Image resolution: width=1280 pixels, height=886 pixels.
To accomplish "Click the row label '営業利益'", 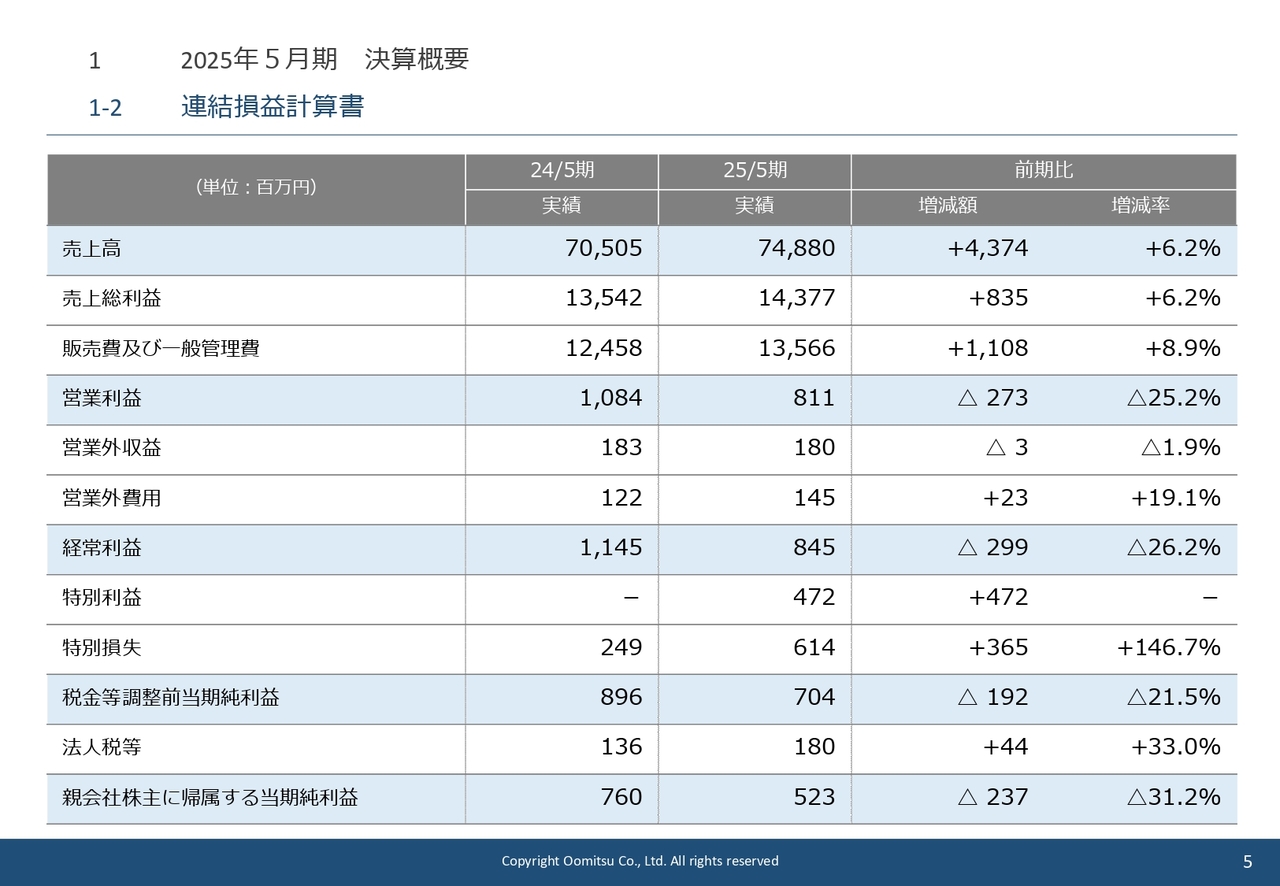I will tap(102, 399).
